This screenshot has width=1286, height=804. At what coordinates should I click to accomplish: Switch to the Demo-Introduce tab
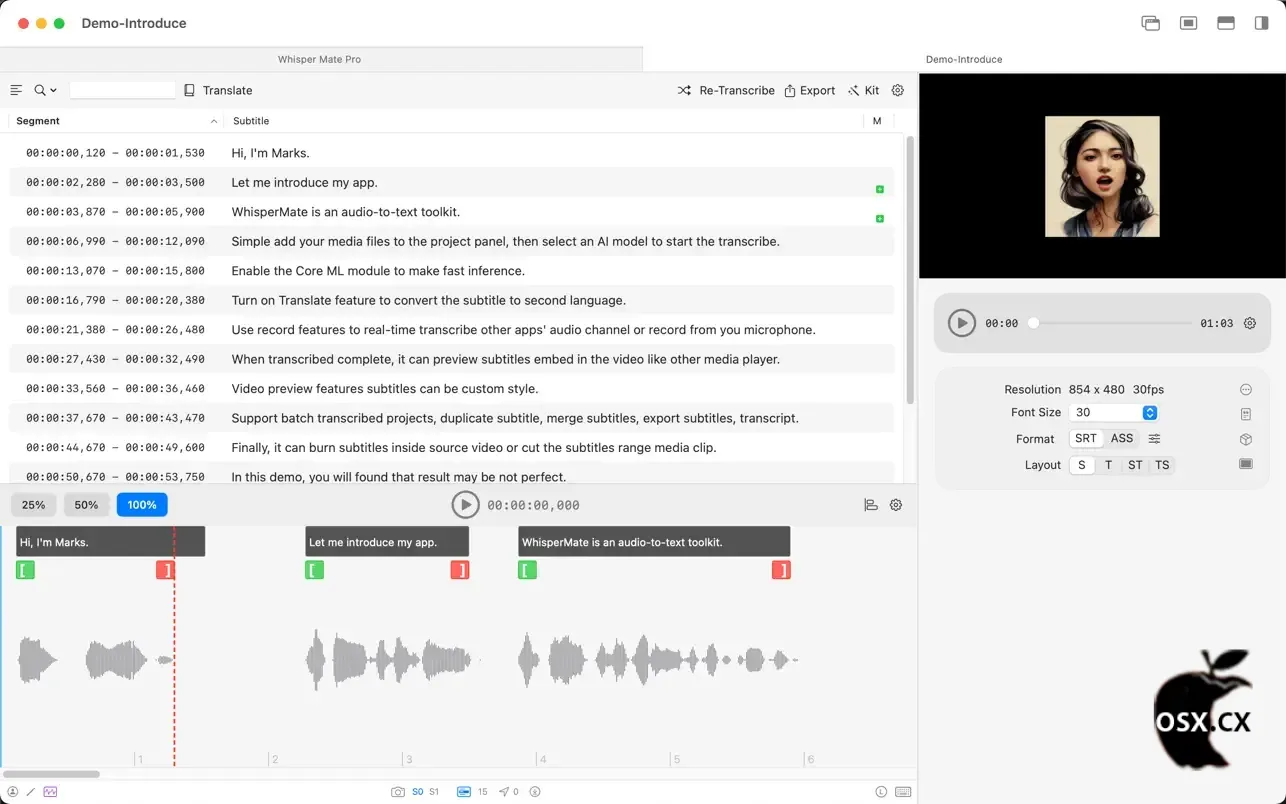click(x=964, y=59)
